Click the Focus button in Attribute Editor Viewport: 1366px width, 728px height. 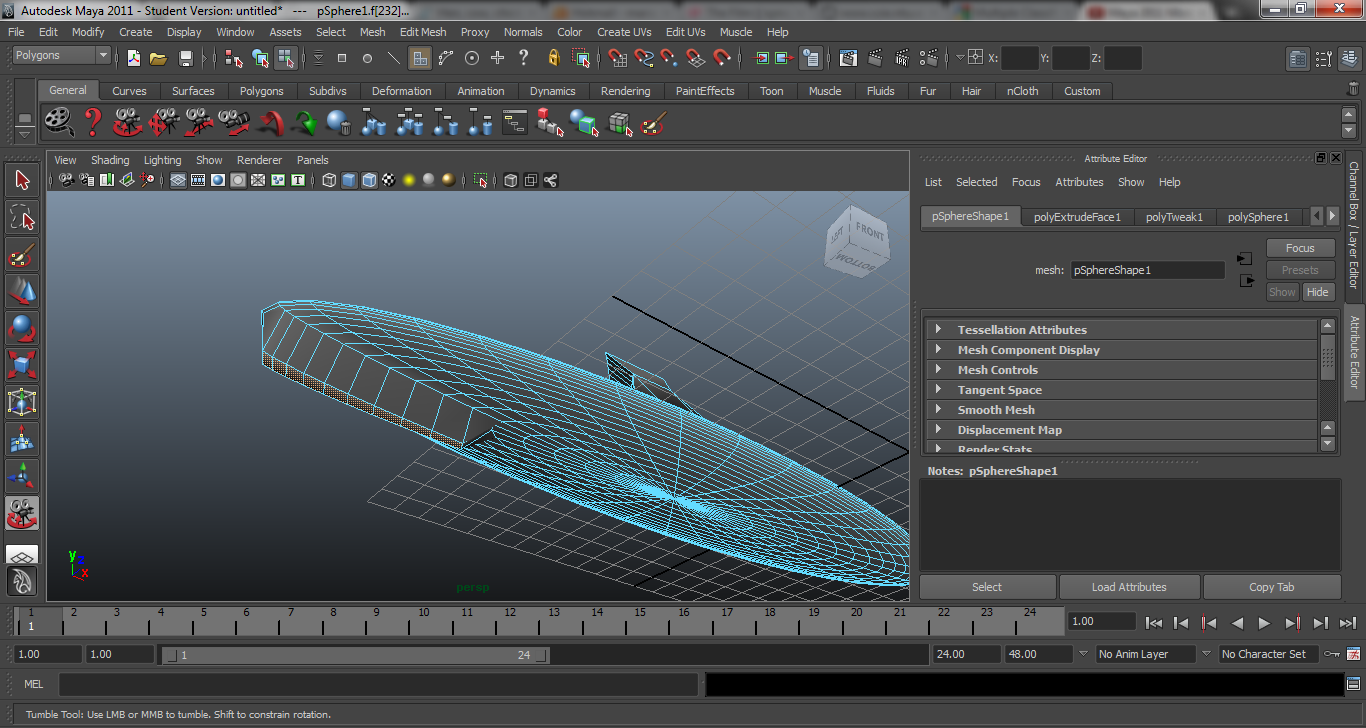tap(1300, 248)
